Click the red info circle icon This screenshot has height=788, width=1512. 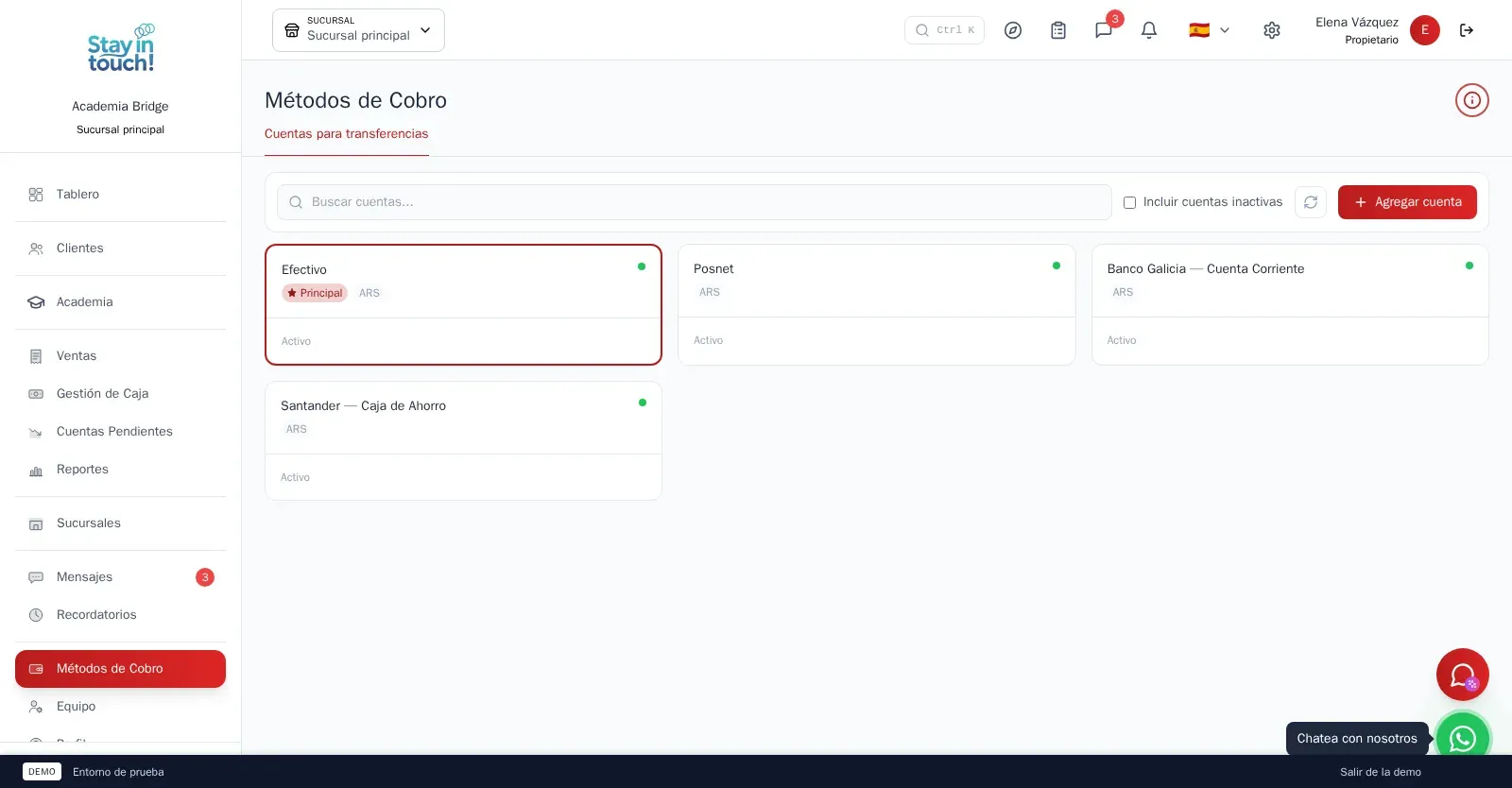(1472, 100)
